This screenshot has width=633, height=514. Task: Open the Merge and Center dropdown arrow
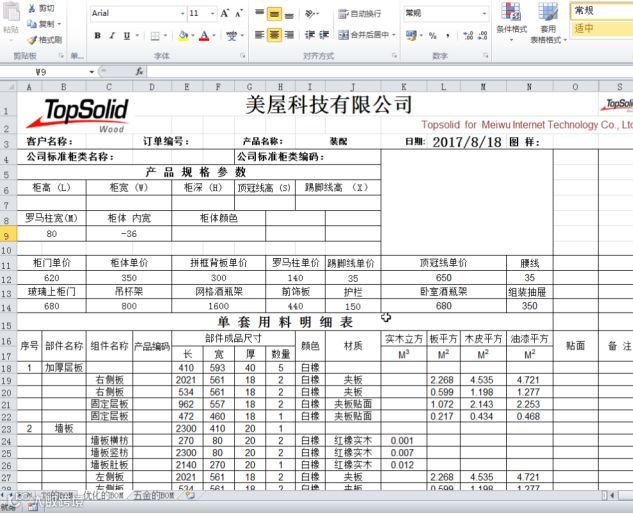pyautogui.click(x=394, y=35)
